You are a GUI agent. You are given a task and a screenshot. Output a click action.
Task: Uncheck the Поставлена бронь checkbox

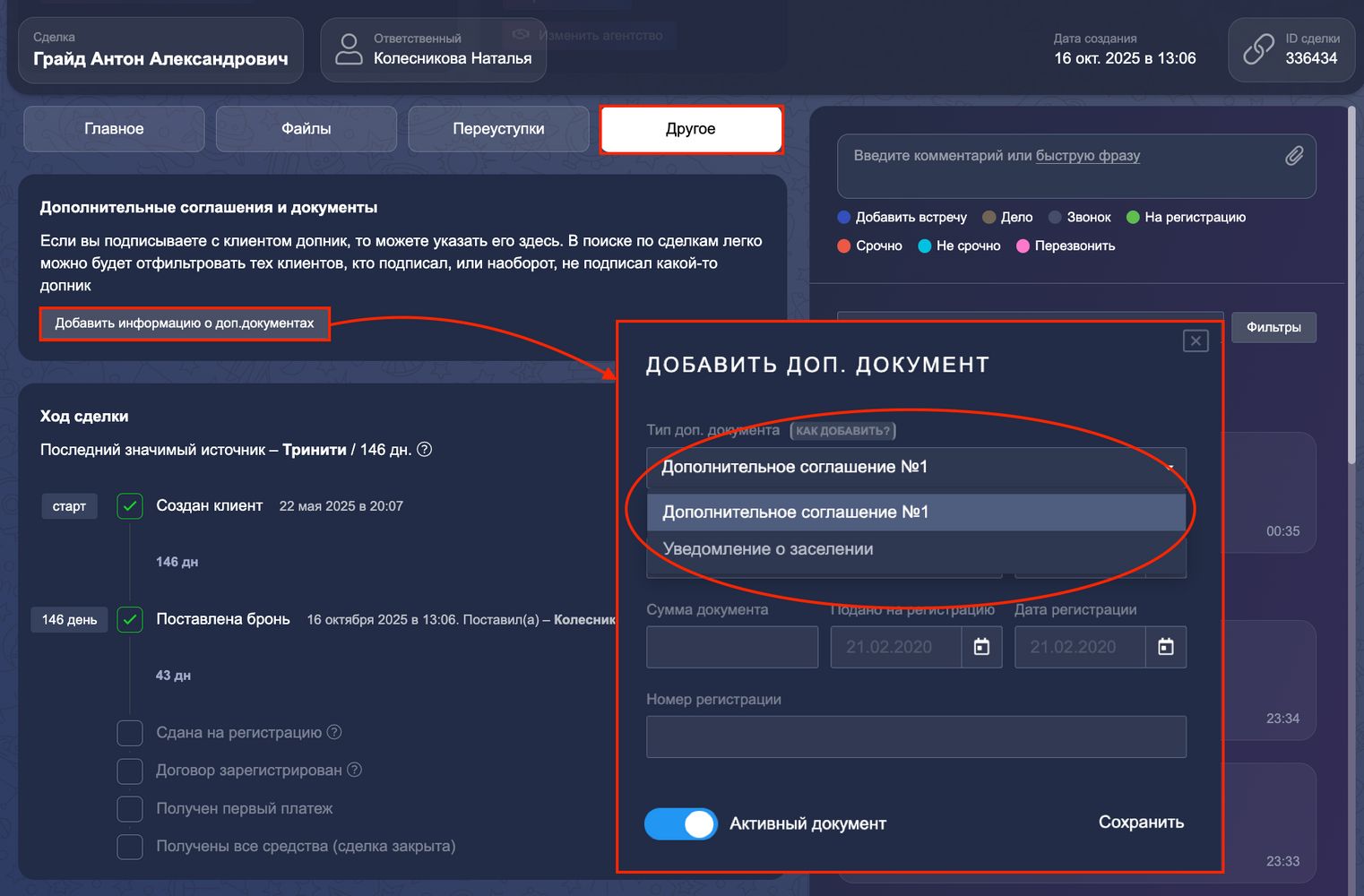pos(130,619)
